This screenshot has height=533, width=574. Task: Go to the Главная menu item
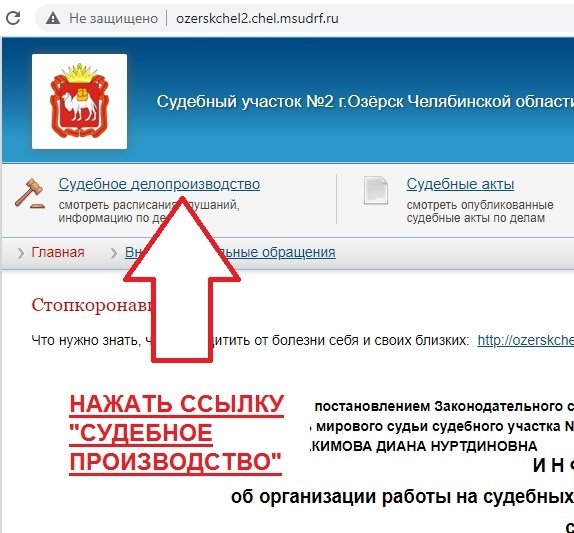pos(58,252)
